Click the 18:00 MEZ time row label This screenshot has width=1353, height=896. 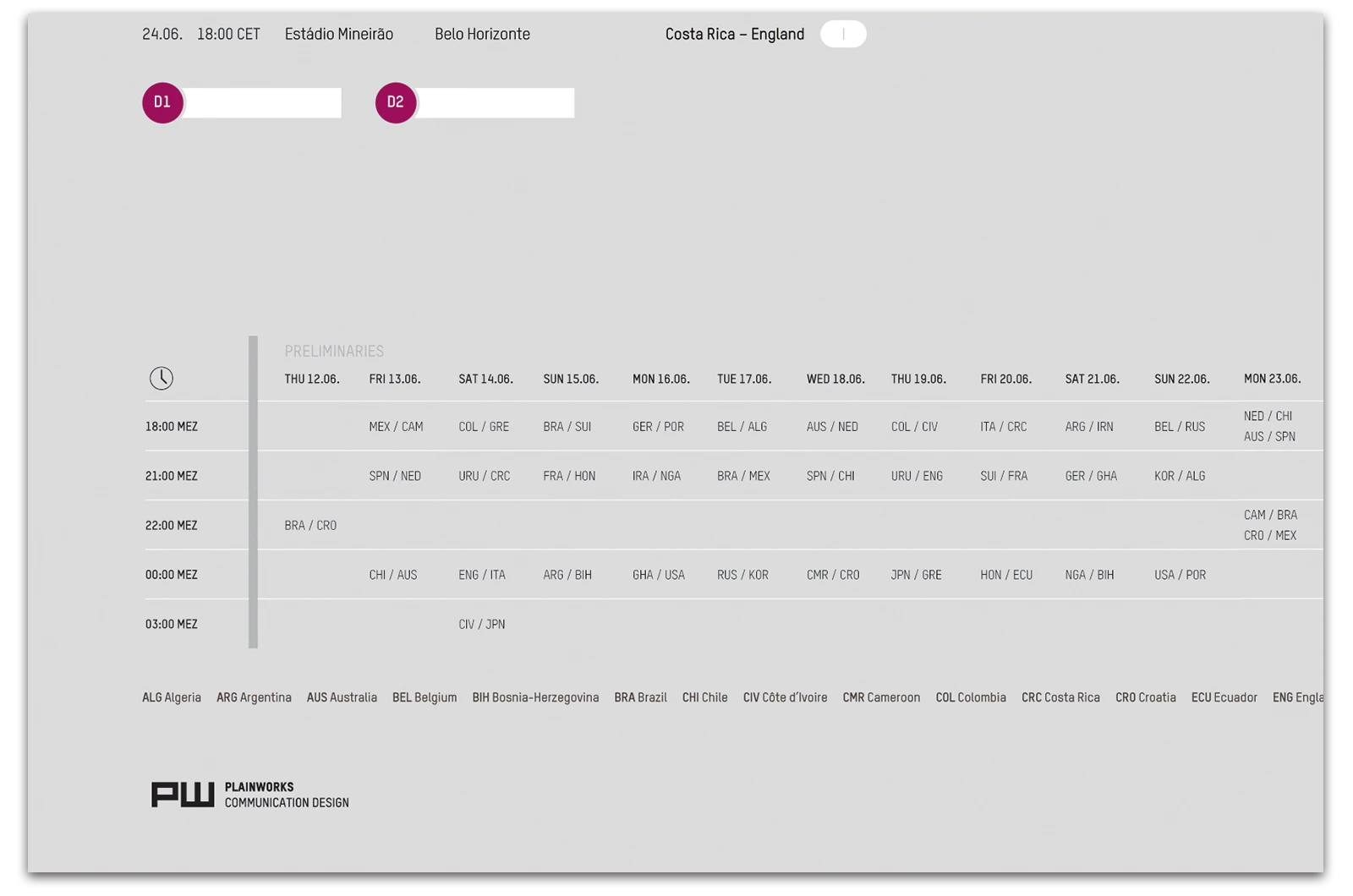tap(173, 427)
